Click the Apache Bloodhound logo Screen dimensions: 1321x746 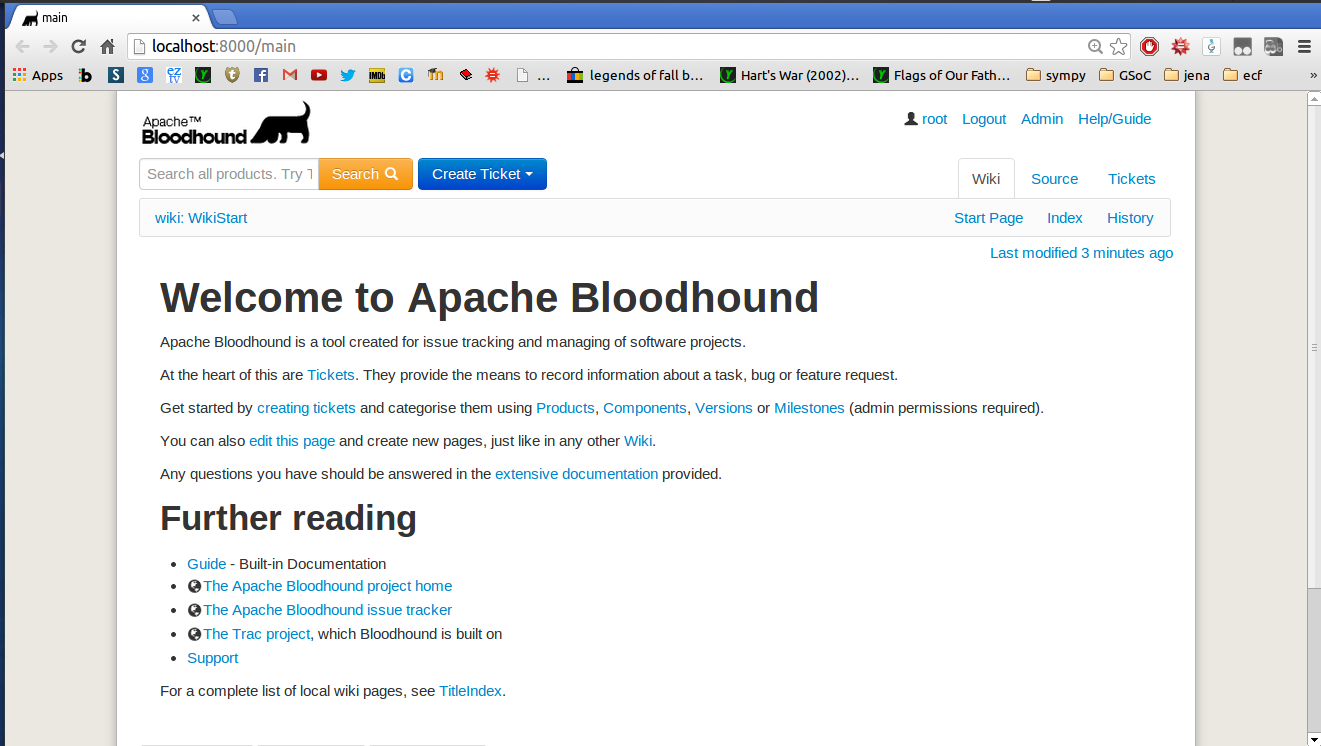[x=226, y=124]
